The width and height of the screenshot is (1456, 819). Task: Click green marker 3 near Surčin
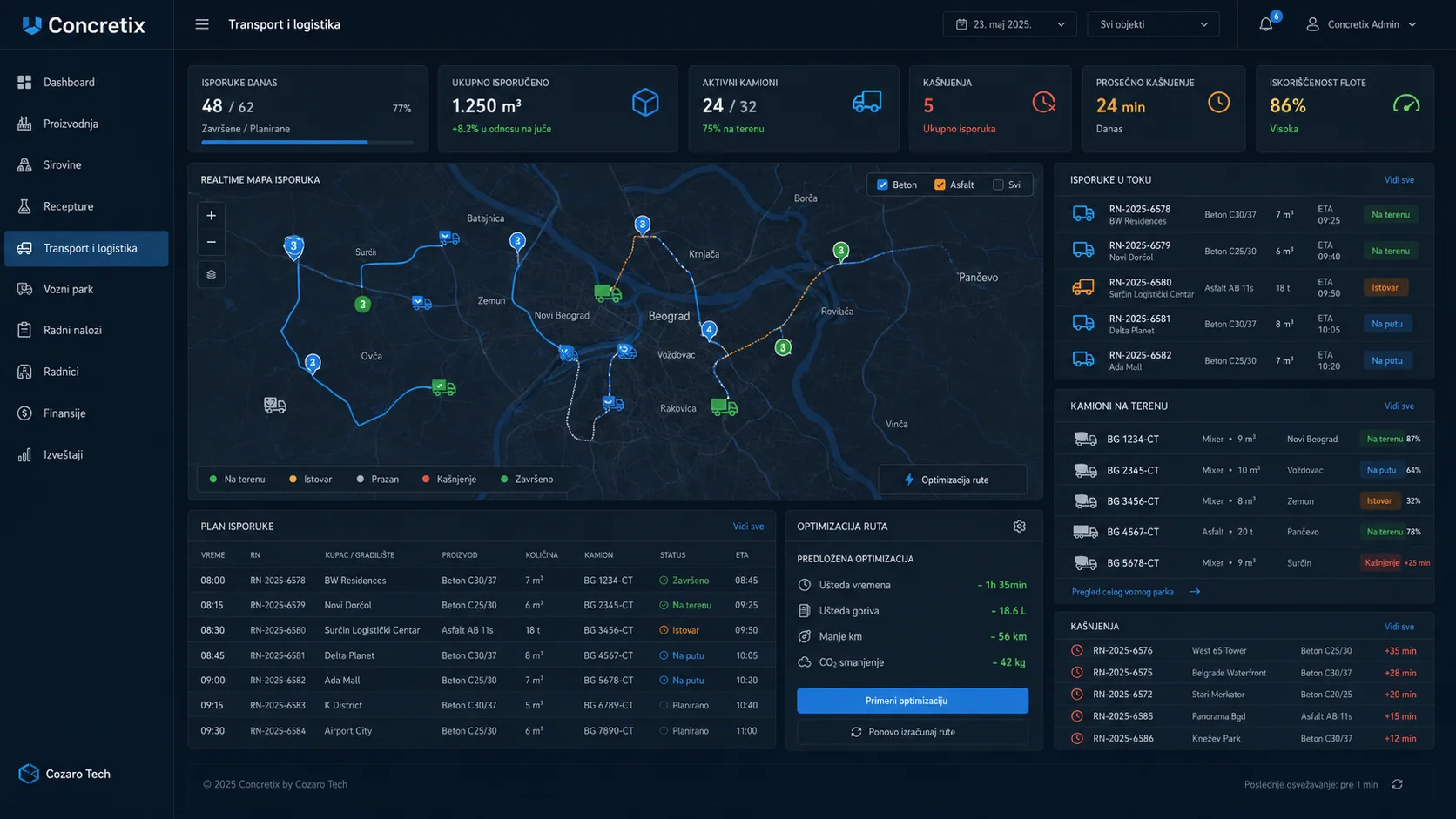tap(363, 304)
